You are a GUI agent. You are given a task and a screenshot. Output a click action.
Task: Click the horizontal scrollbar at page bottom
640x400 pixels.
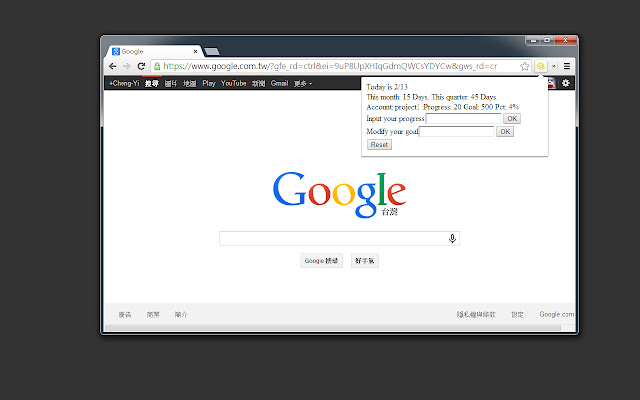click(x=333, y=328)
